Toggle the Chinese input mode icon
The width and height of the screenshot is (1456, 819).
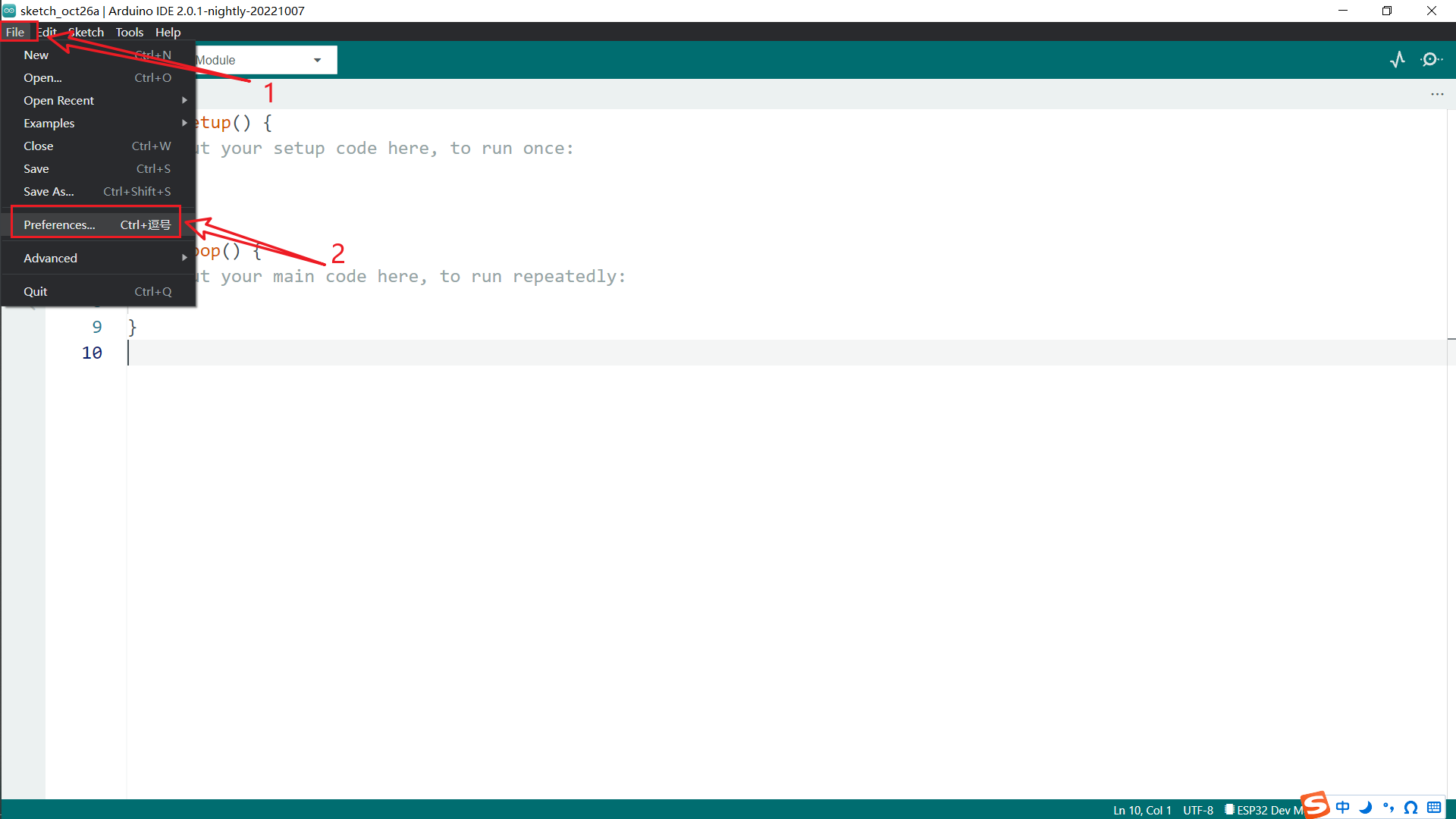(x=1343, y=808)
